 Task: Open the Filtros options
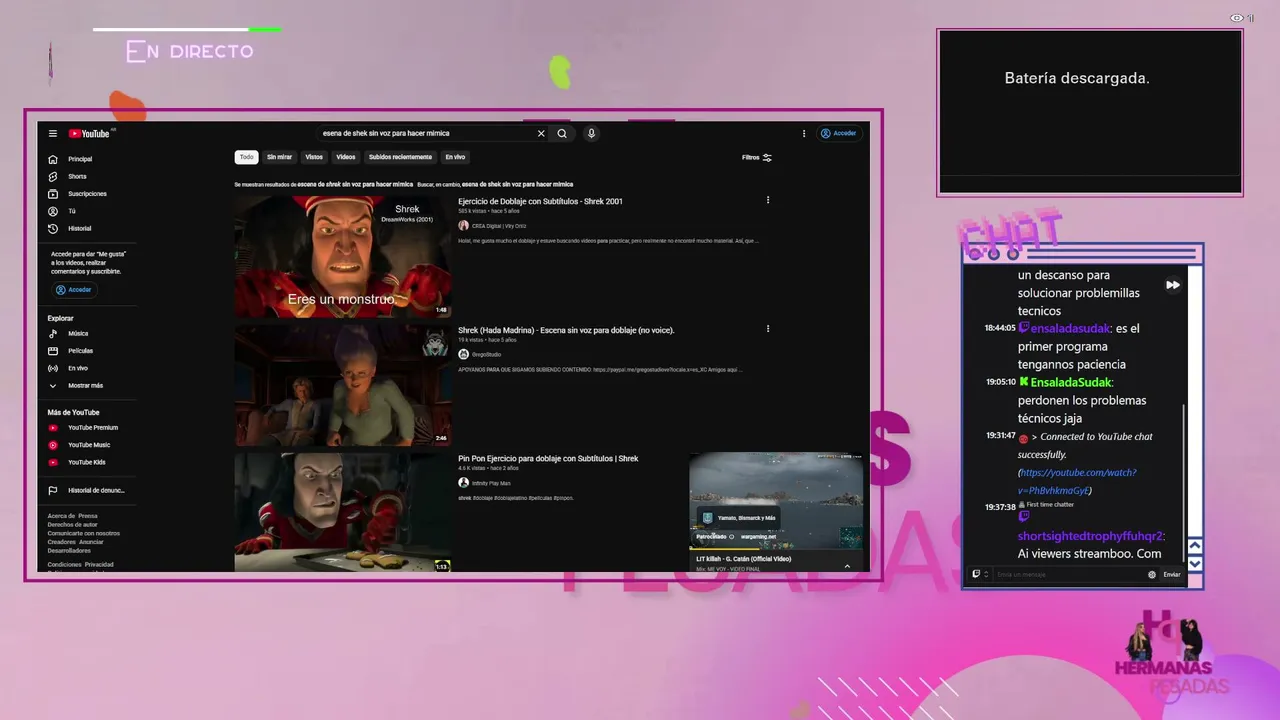click(757, 157)
